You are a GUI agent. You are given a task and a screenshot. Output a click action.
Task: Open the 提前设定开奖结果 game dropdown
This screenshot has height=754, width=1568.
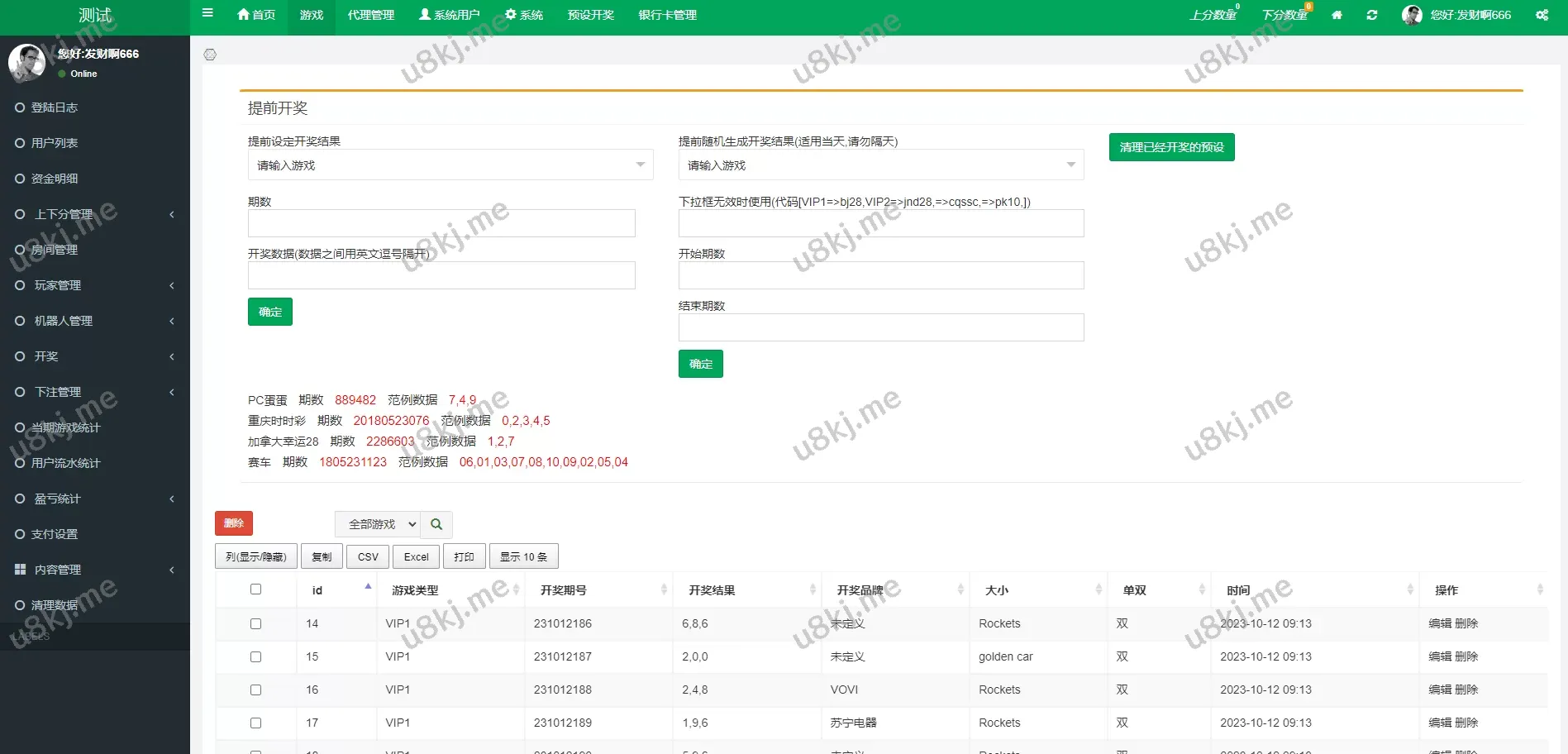450,165
